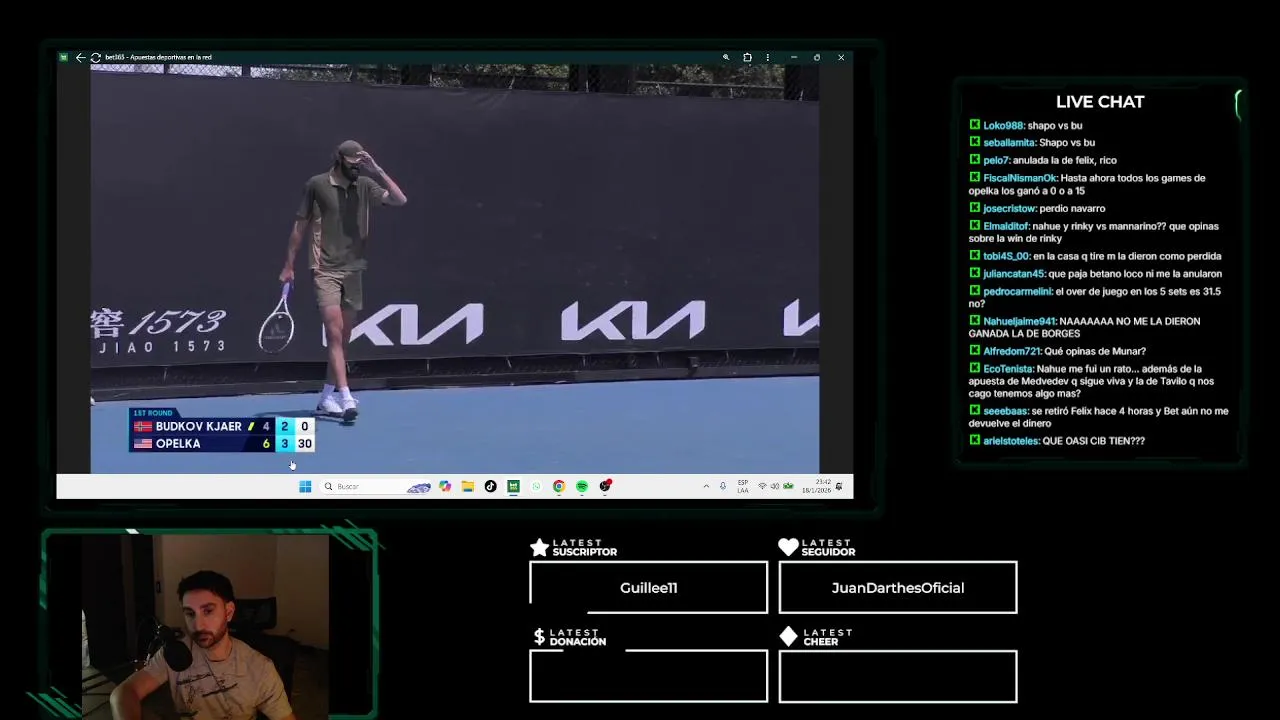Click juliancatan45 username in chat

(x=1014, y=274)
